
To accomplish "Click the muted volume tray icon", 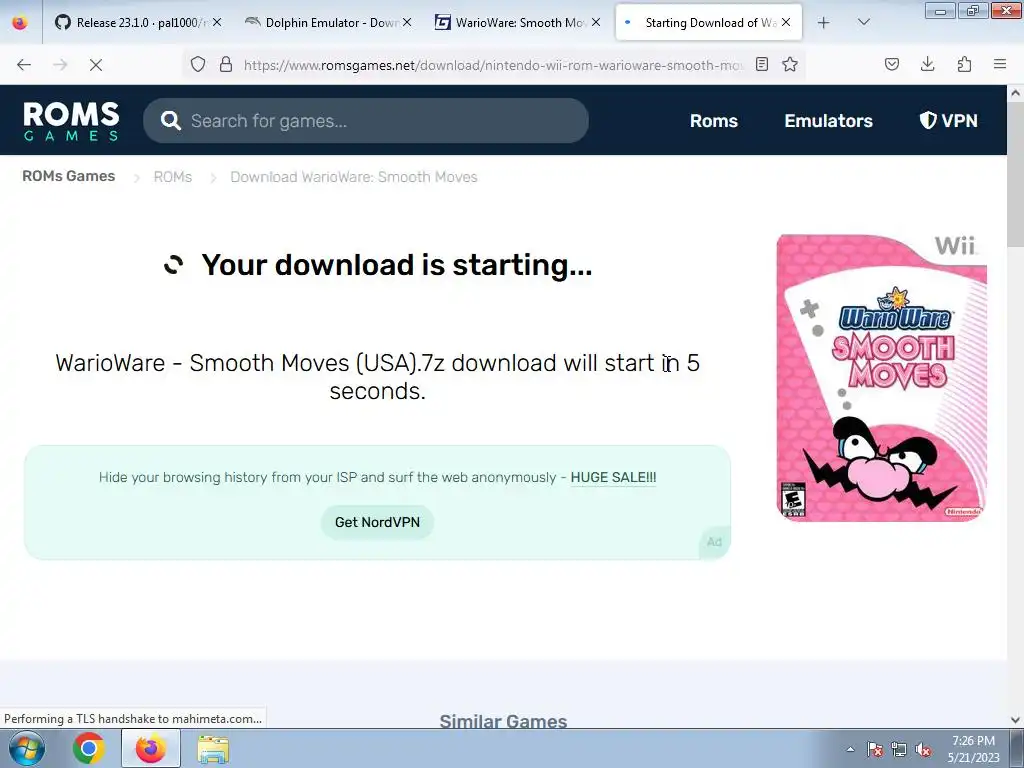I will click(x=923, y=750).
